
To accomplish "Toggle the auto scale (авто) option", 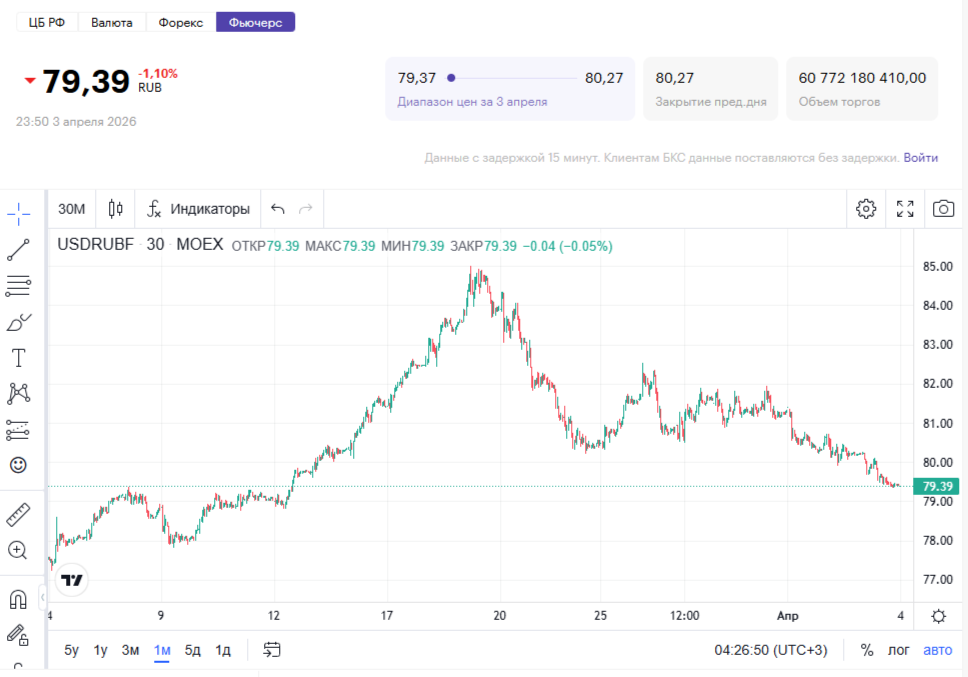I will click(x=937, y=650).
